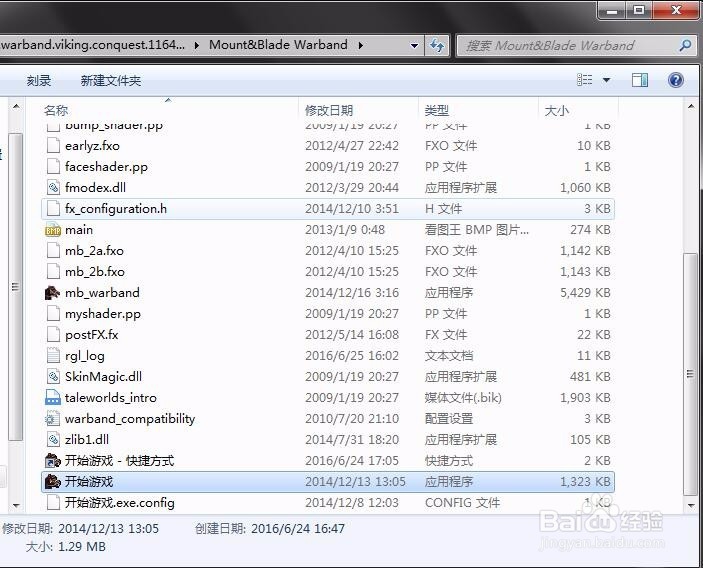Click the file list scrollbar thumb
This screenshot has height=568, width=703.
point(690,374)
